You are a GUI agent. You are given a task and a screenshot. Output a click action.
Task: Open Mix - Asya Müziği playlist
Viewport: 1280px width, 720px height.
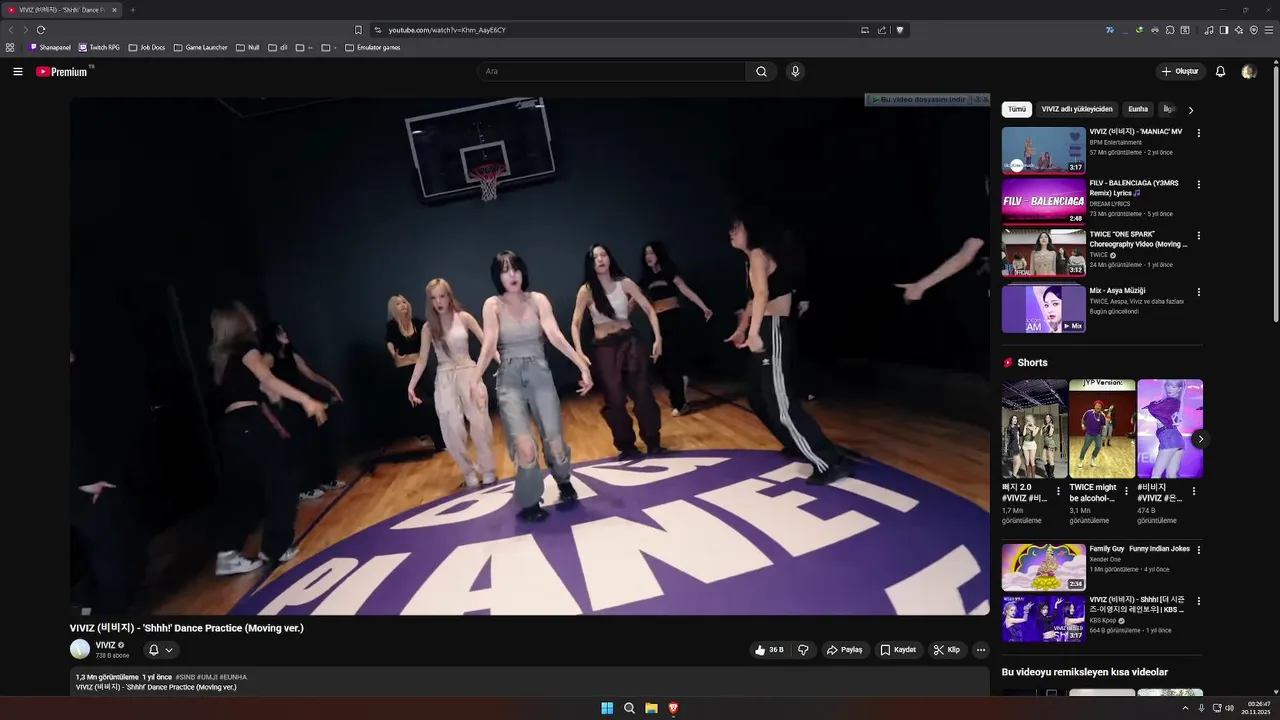click(1043, 309)
